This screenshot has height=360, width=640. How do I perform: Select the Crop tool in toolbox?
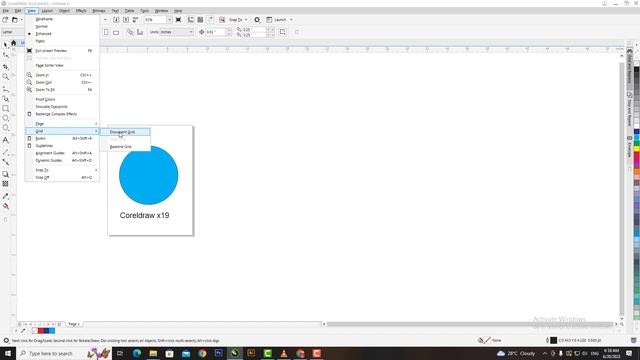tap(6, 66)
